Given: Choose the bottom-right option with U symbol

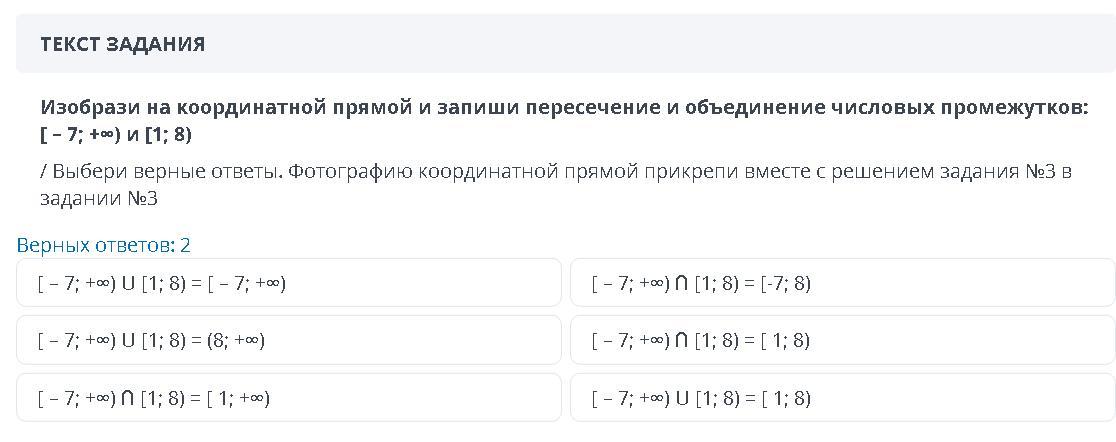Looking at the screenshot, I should click(x=843, y=398).
